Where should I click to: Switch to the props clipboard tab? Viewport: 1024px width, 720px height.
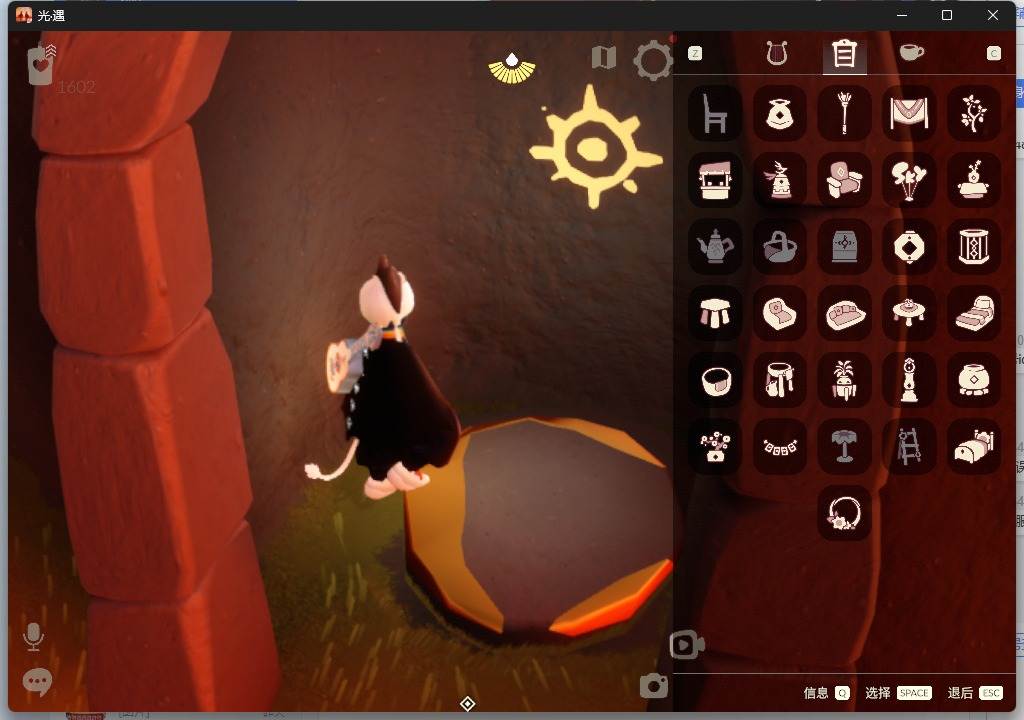coord(844,54)
